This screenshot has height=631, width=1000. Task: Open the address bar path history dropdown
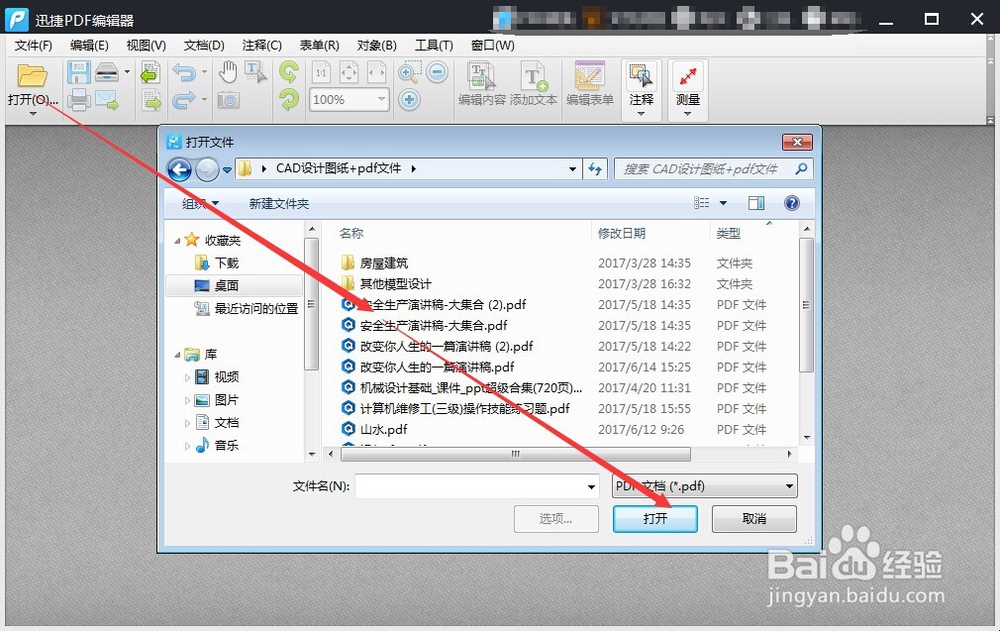573,169
